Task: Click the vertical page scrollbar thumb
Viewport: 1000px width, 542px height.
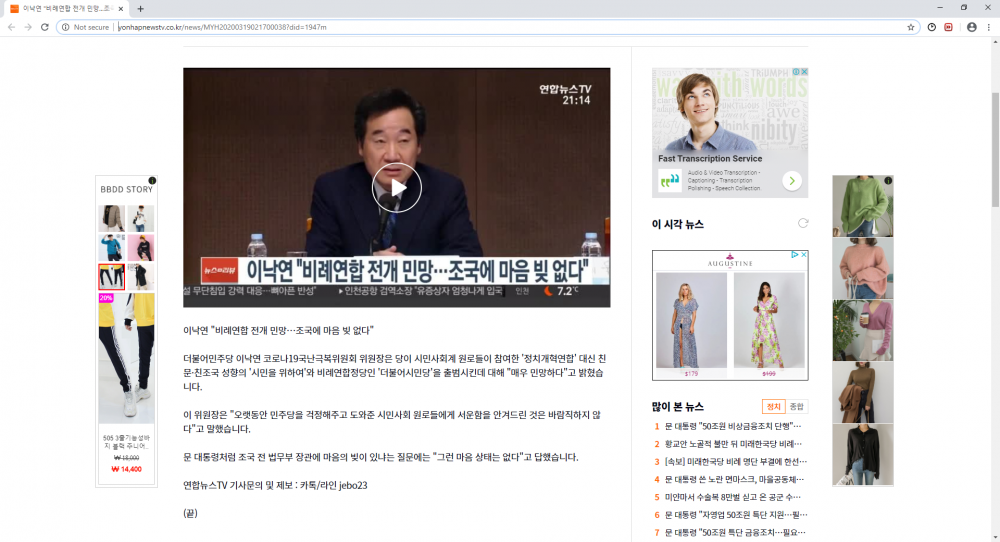Action: pyautogui.click(x=995, y=149)
